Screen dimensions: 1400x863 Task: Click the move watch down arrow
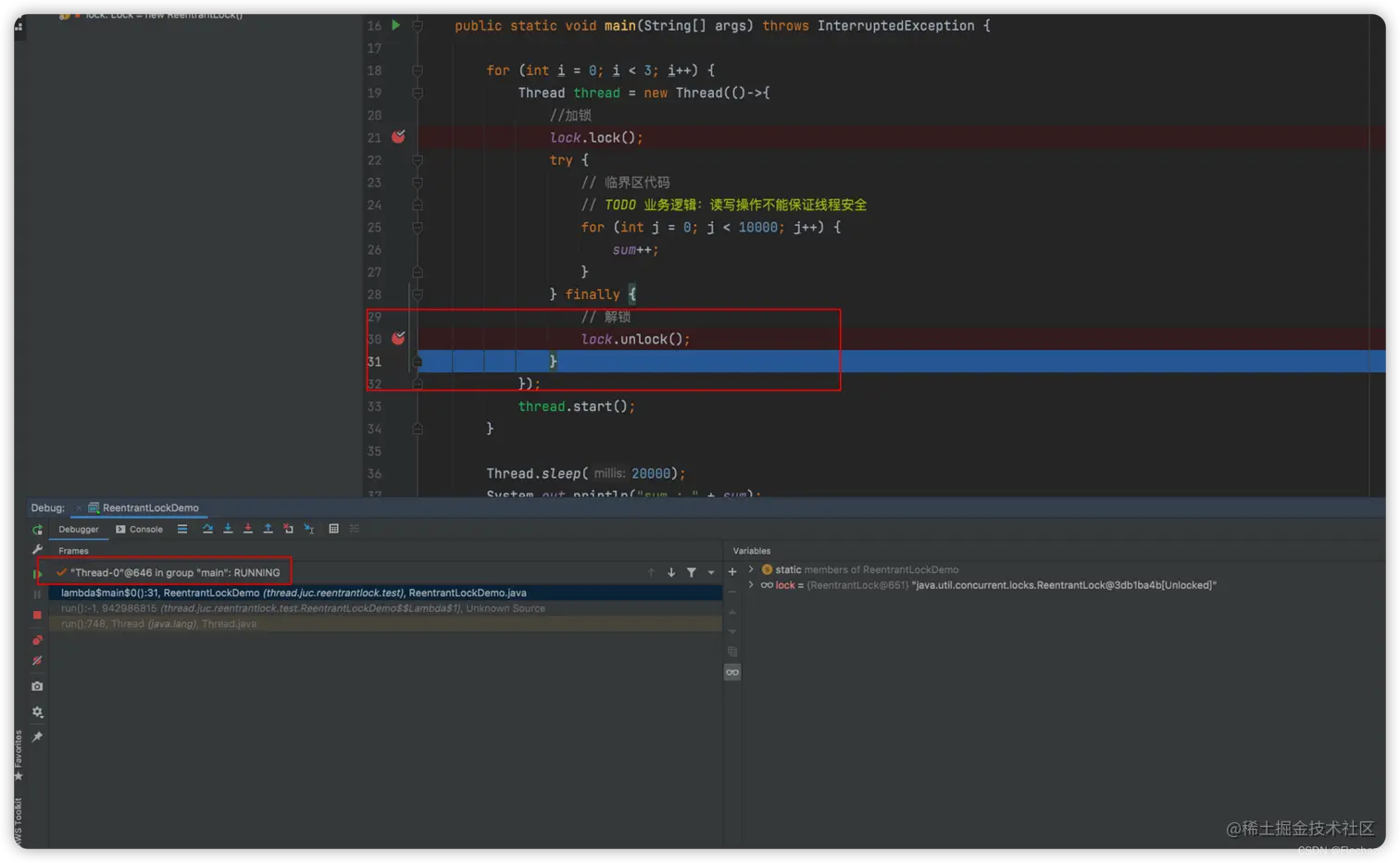coord(732,632)
